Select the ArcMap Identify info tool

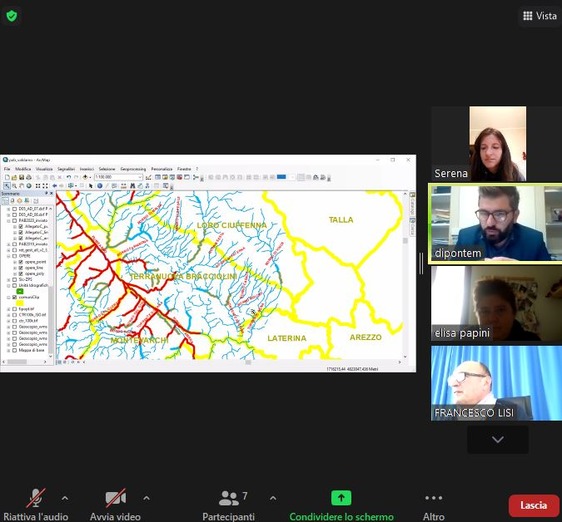100,186
